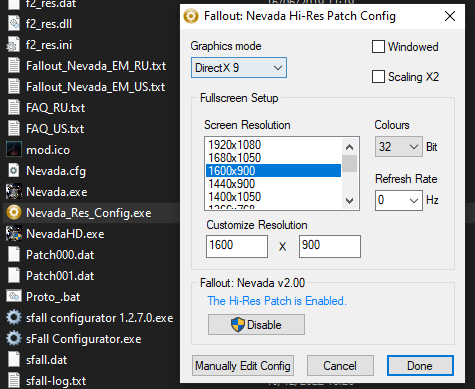Click the FAQ_RU.txt document icon
This screenshot has width=475, height=389.
[14, 108]
